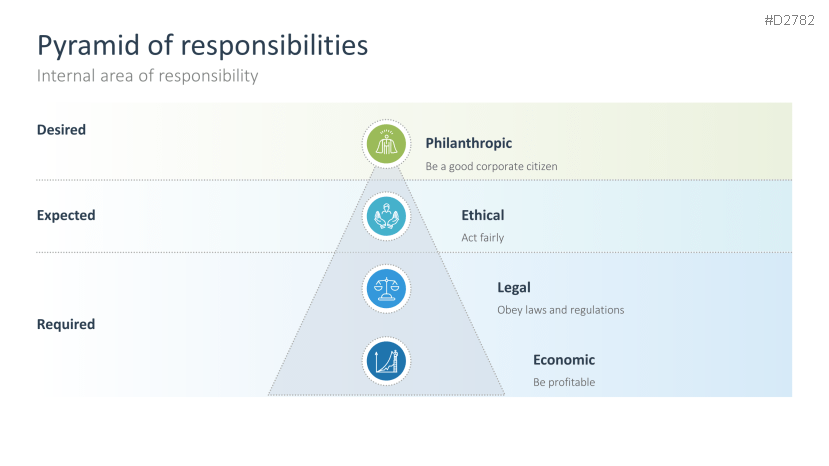Click the slide ID '#D2782'
This screenshot has width=829, height=466.
[x=790, y=19]
